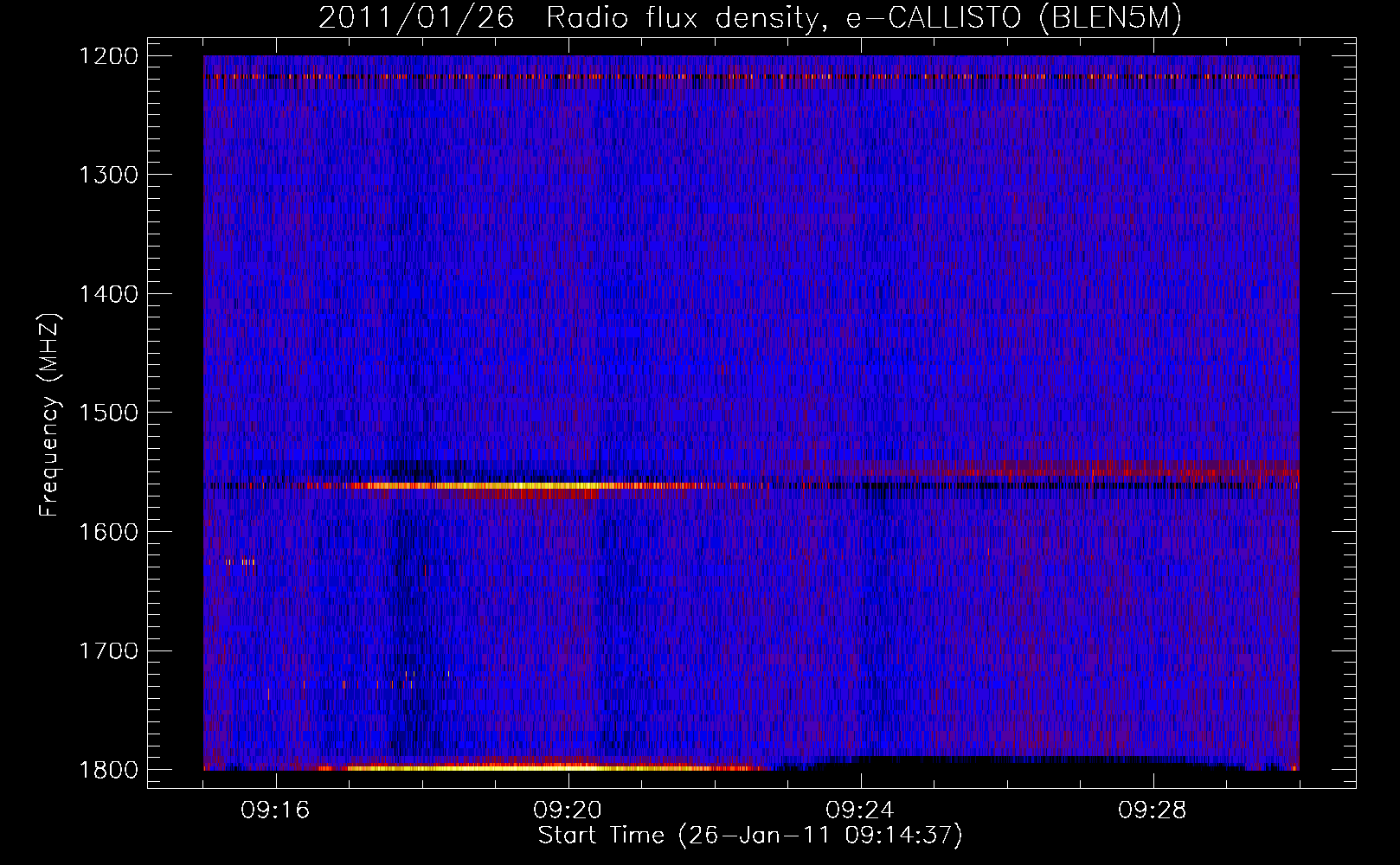The height and width of the screenshot is (865, 1400).
Task: Click the 1400 frequency tick label
Action: coord(108,294)
